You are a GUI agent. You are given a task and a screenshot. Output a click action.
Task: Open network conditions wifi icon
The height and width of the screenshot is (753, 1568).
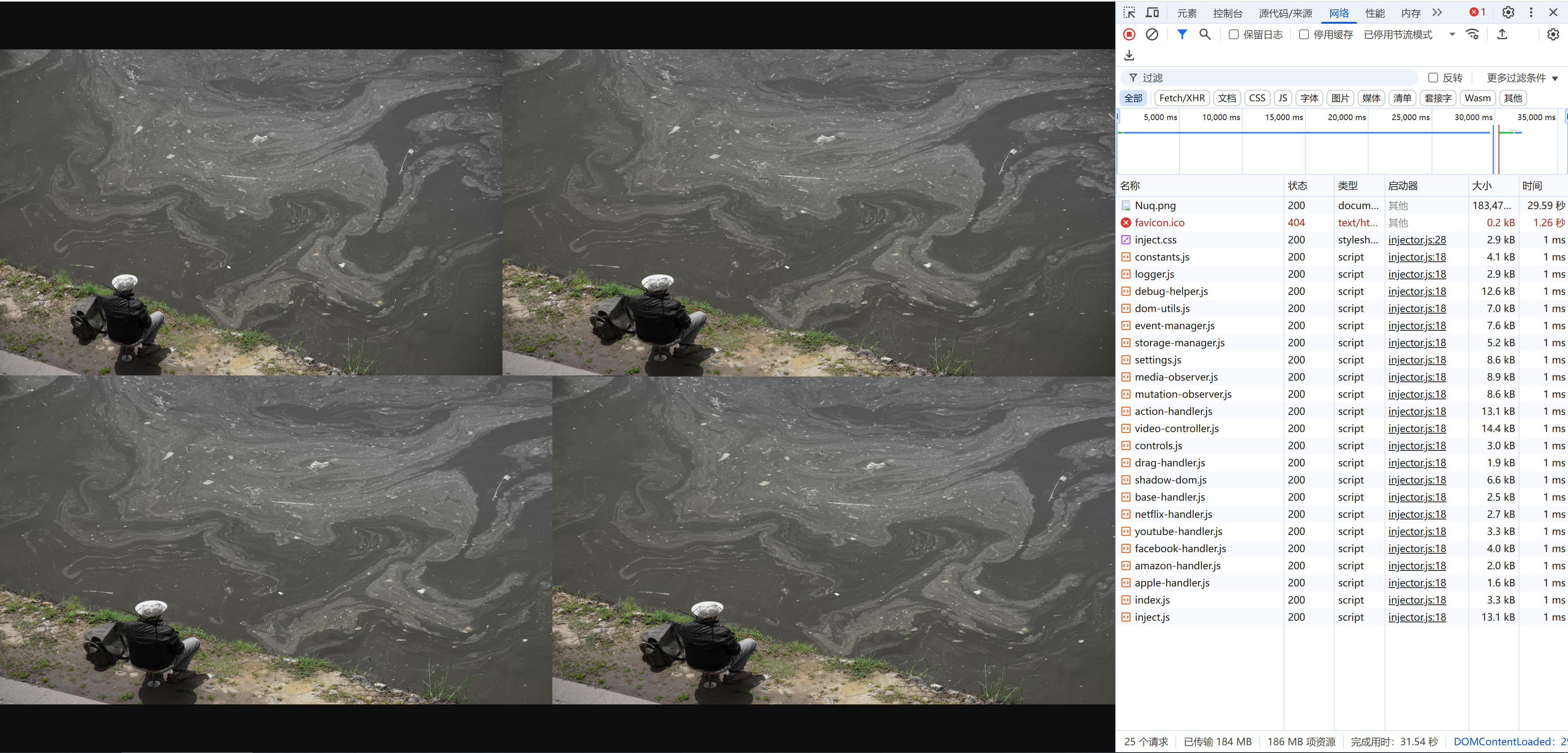click(x=1472, y=35)
